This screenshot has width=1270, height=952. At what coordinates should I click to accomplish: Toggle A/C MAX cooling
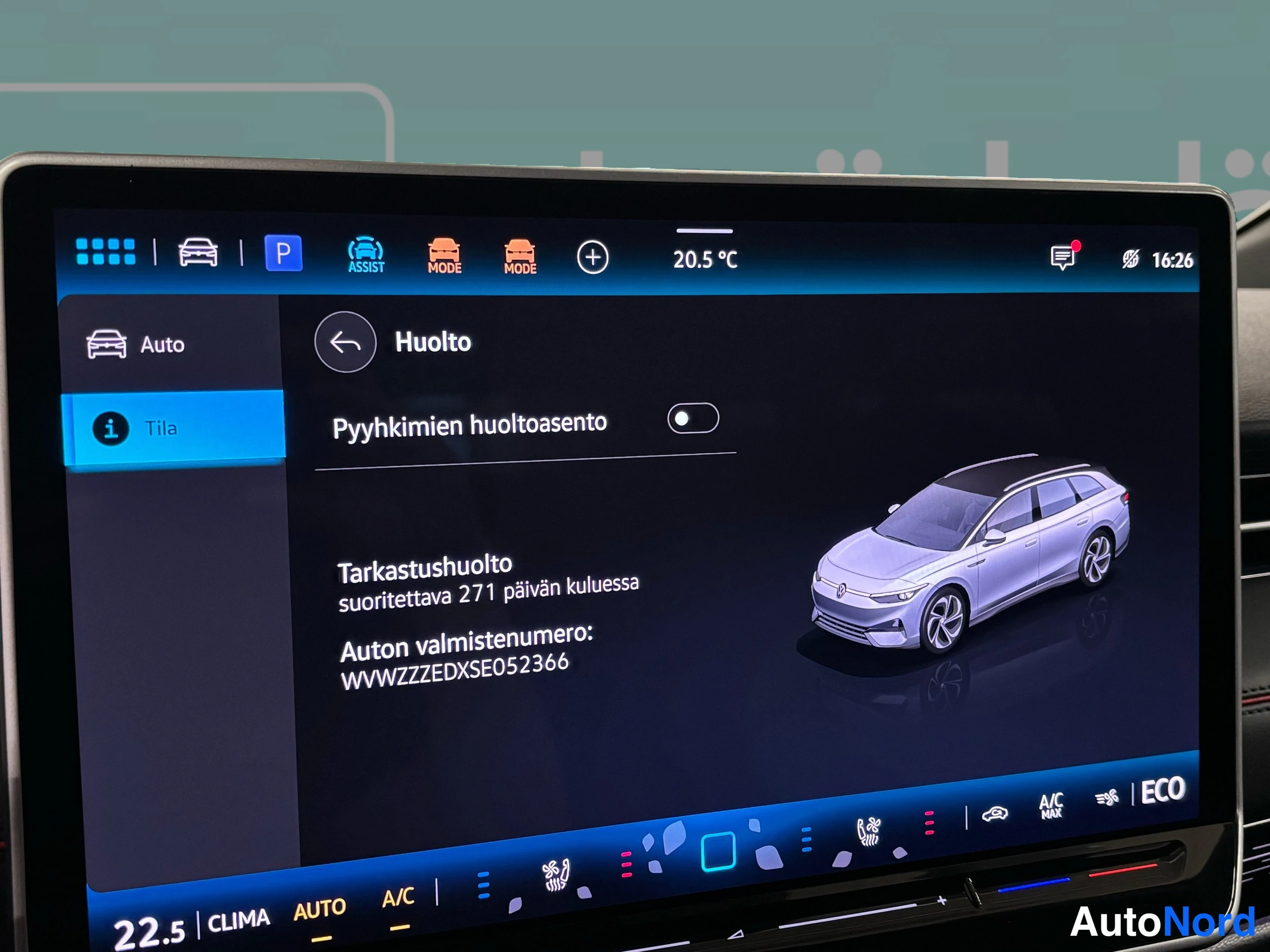click(1051, 806)
